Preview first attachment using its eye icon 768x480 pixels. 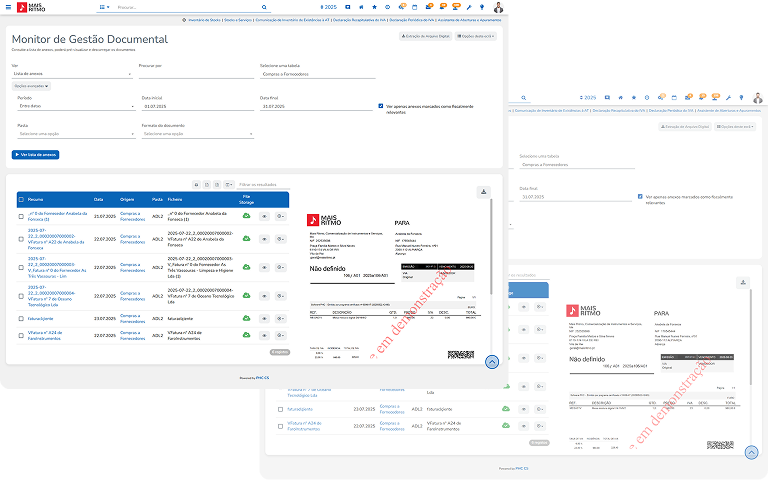[264, 215]
